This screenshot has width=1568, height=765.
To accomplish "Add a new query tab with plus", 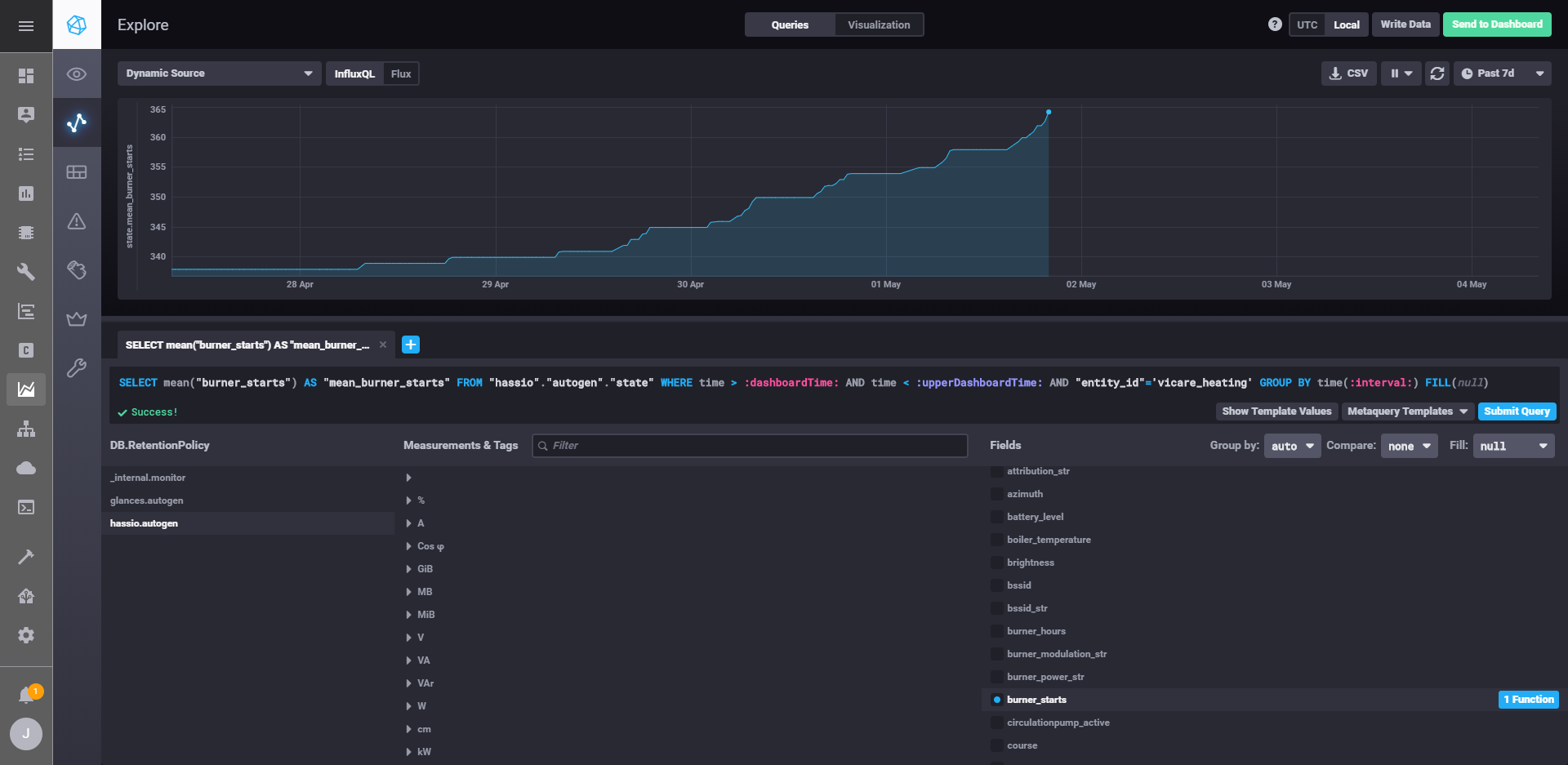I will point(411,345).
